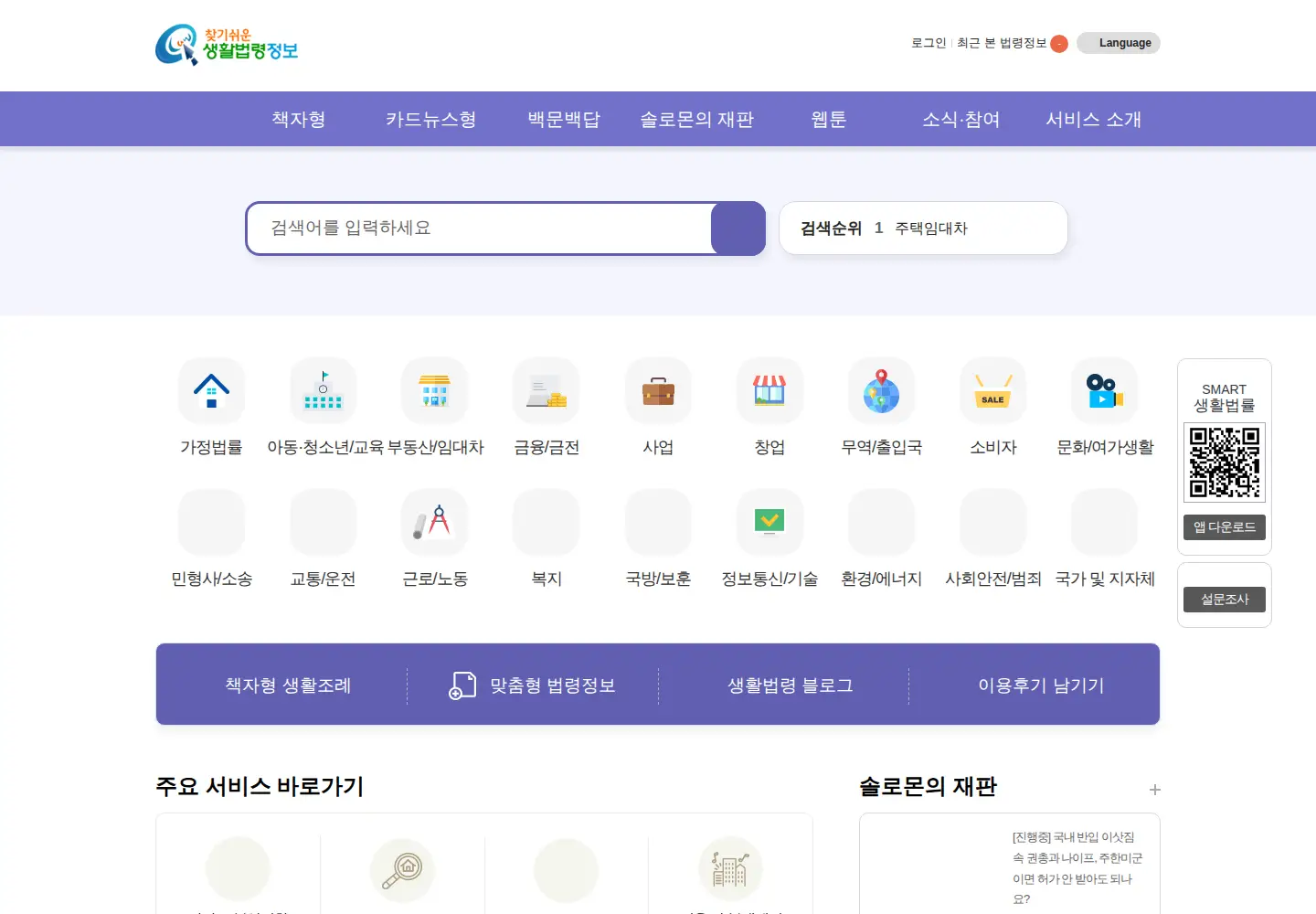Click 이용후기 남기기
This screenshot has height=914, width=1316.
[1041, 685]
